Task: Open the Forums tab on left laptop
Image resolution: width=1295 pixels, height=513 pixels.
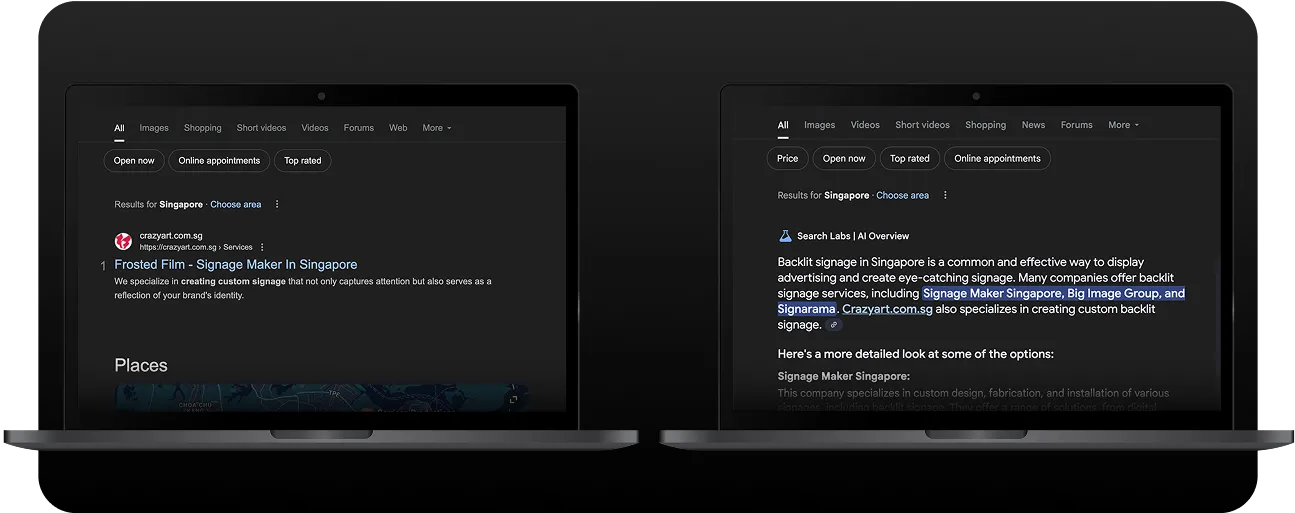Action: [358, 128]
